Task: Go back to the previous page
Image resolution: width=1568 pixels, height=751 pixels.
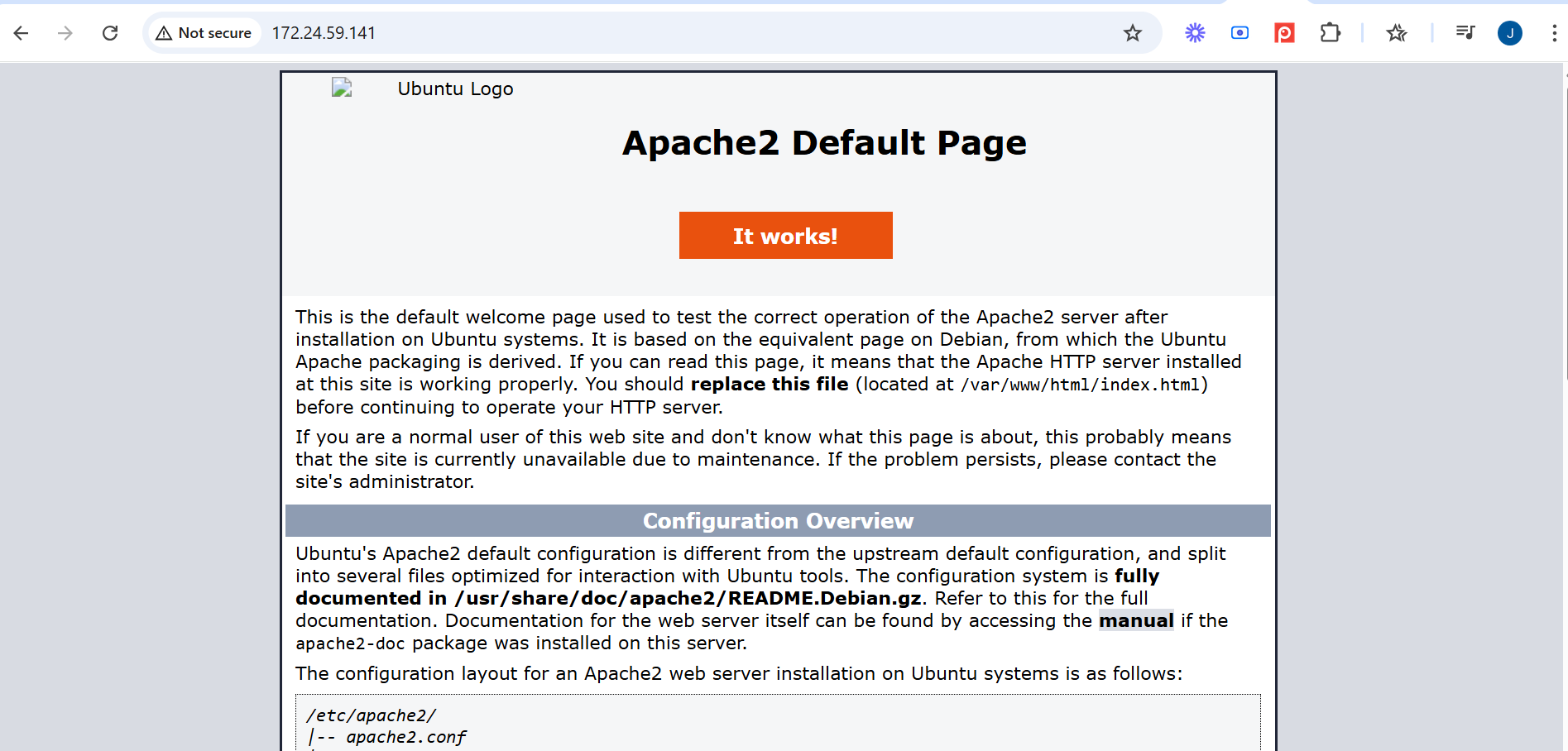Action: [x=22, y=33]
